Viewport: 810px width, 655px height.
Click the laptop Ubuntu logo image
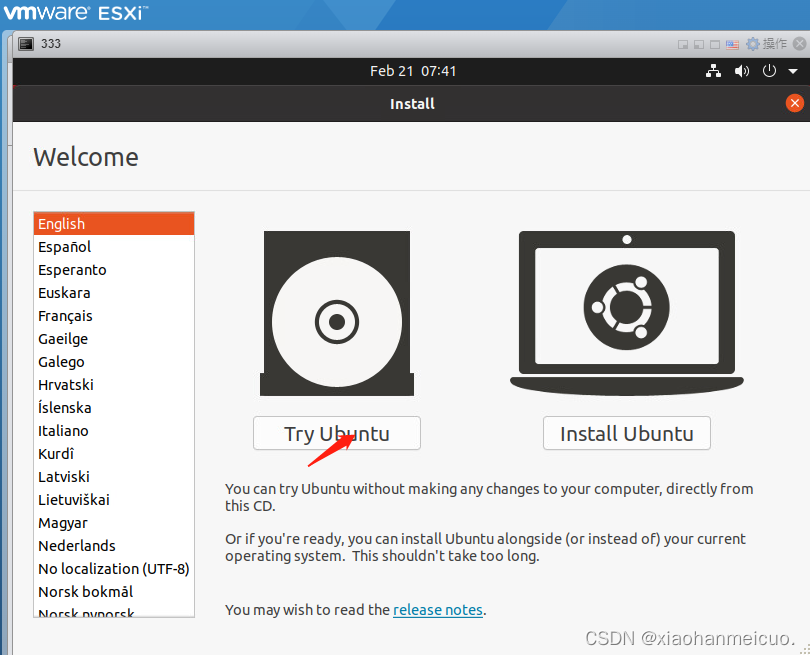[x=627, y=313]
